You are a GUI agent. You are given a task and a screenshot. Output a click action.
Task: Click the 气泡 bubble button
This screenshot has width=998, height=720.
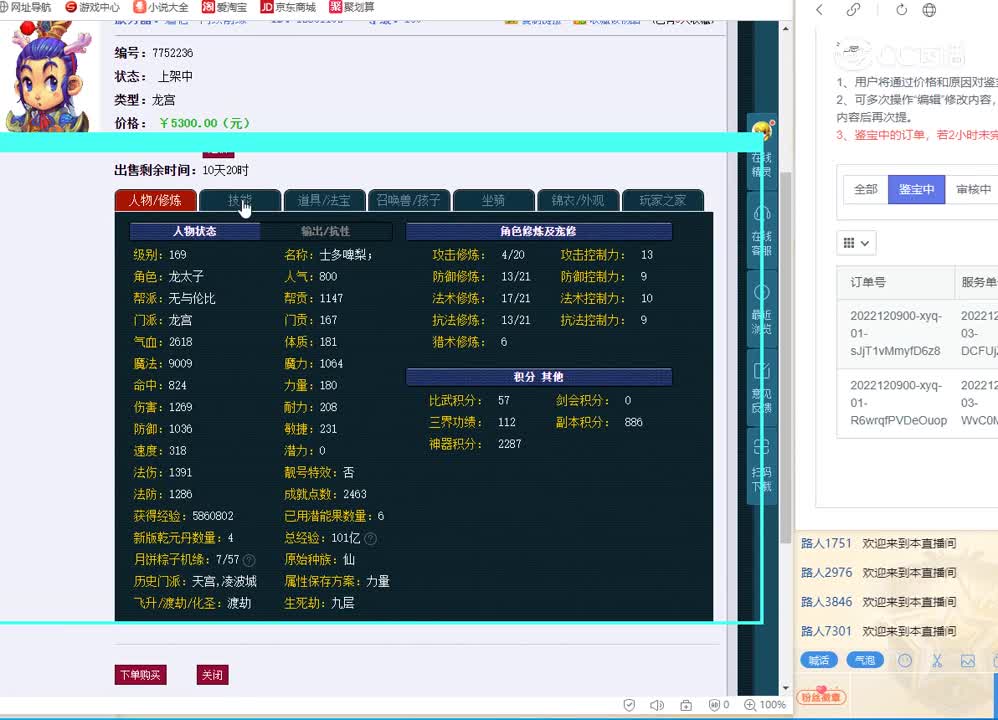pos(865,660)
